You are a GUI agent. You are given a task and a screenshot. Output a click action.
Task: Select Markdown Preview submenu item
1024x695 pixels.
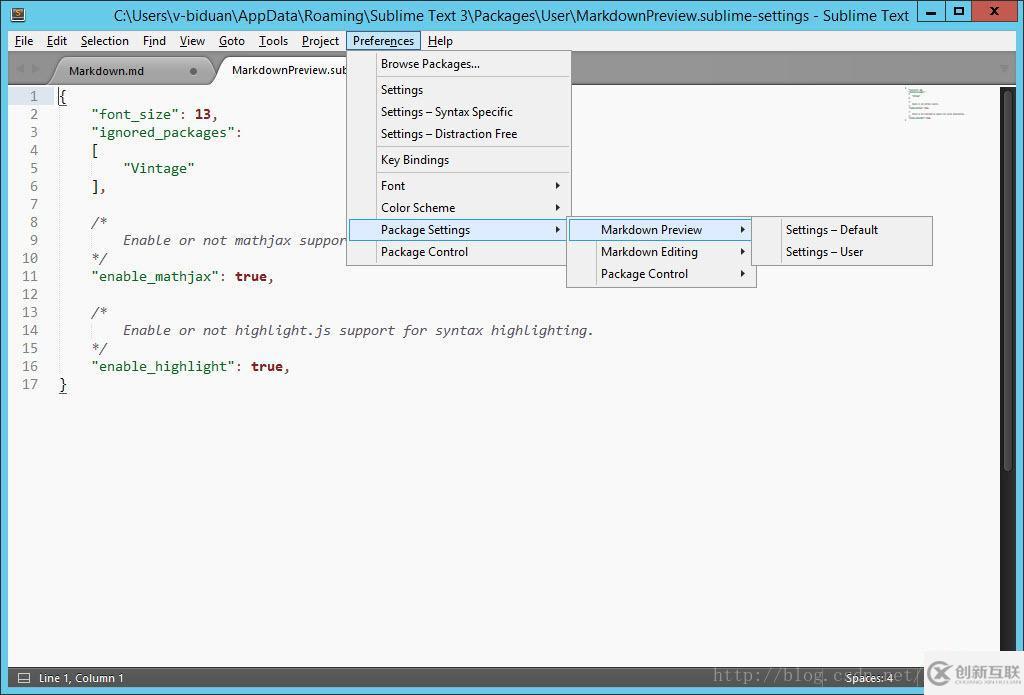tap(660, 230)
